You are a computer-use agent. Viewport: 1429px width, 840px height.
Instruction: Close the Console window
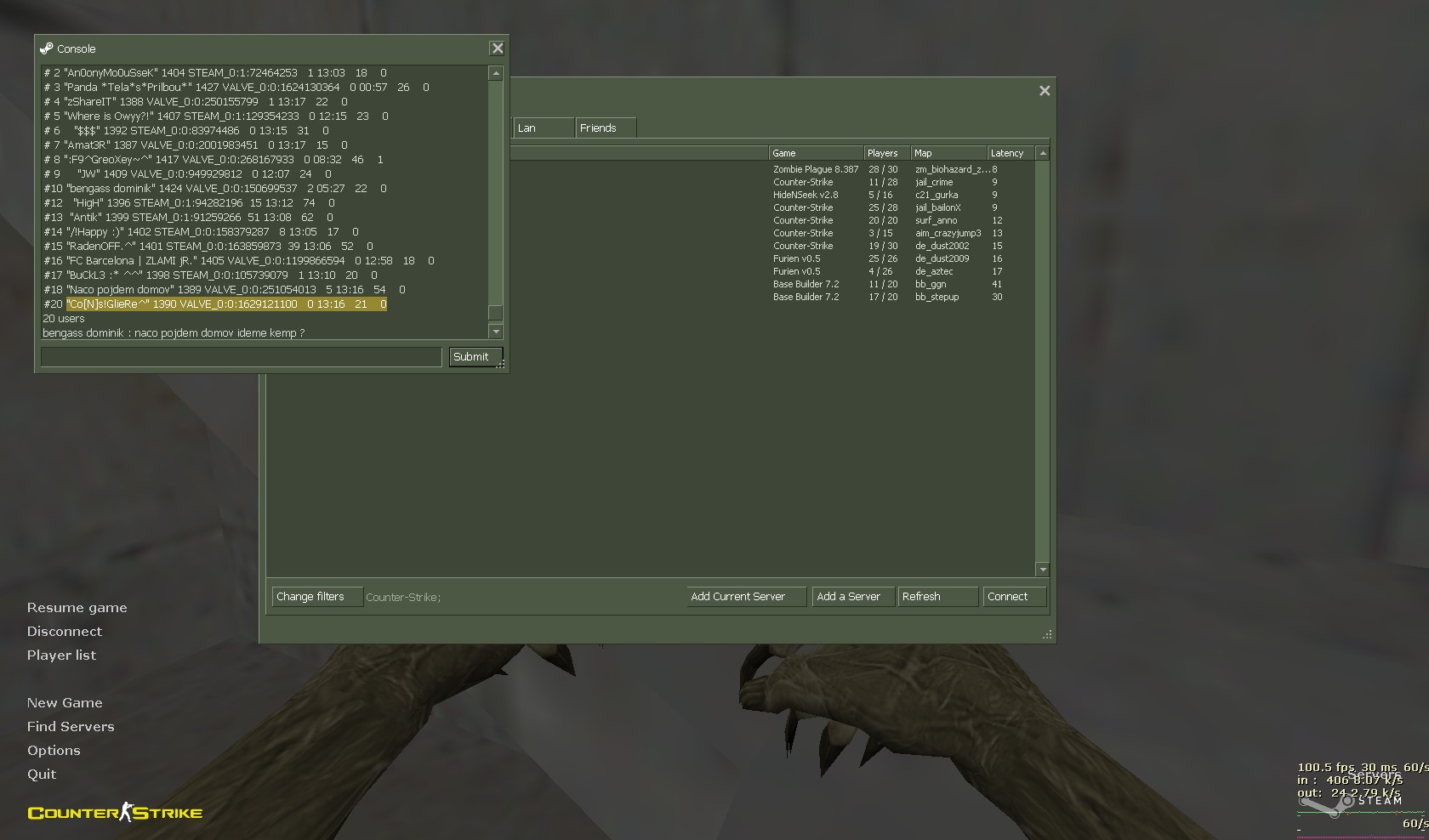[498, 48]
